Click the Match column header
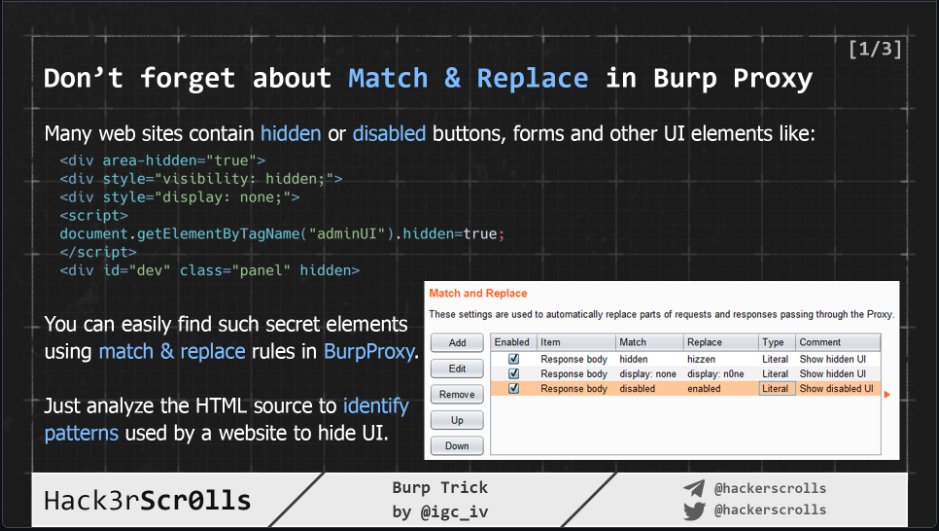 (x=649, y=342)
